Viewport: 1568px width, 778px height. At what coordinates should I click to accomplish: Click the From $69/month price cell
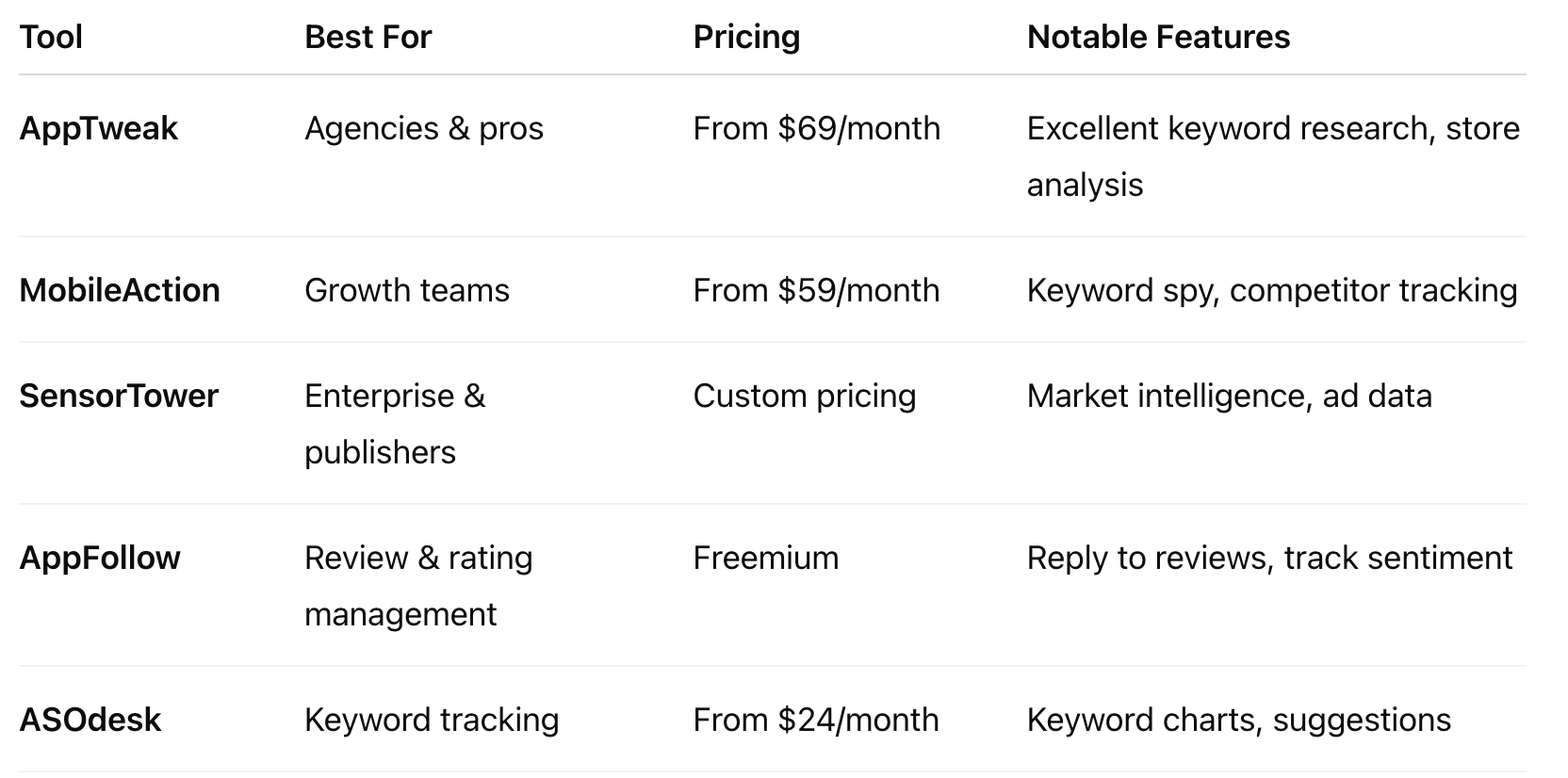click(x=816, y=128)
